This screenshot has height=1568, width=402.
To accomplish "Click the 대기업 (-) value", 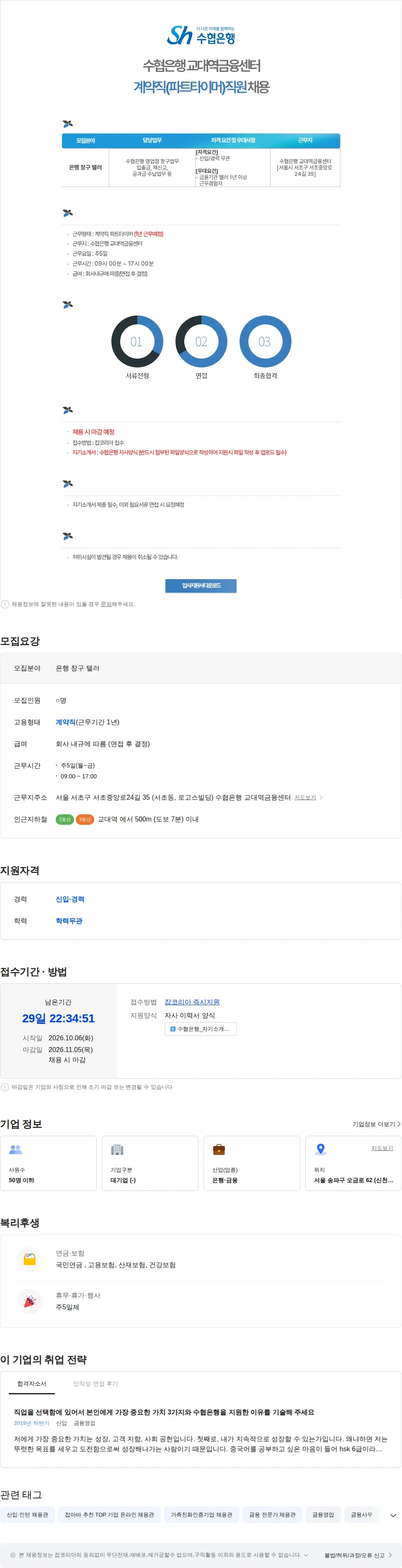I will coord(123,1180).
